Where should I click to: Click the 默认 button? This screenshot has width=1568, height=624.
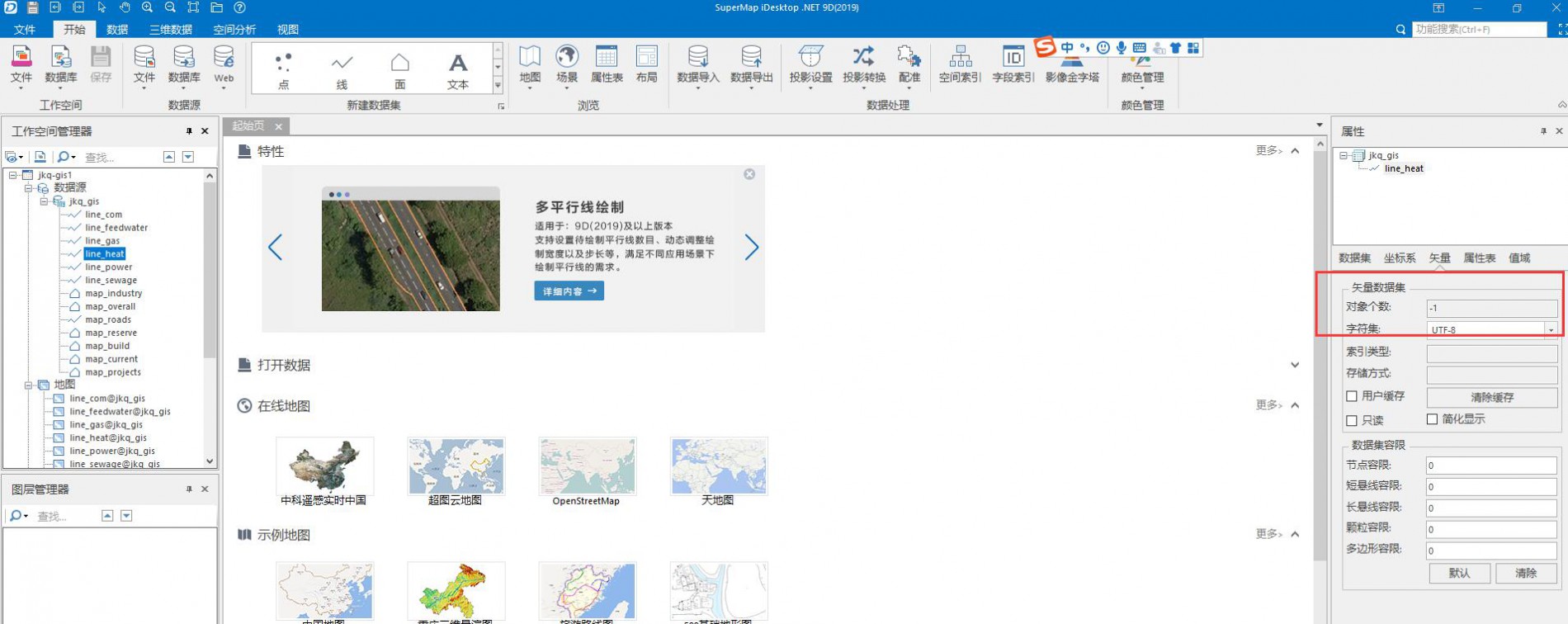(1459, 573)
